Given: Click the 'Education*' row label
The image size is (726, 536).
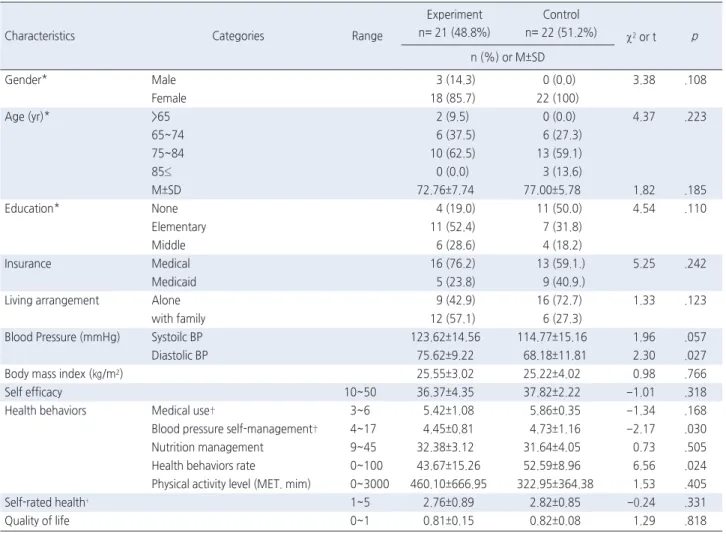Looking at the screenshot, I should point(31,208).
